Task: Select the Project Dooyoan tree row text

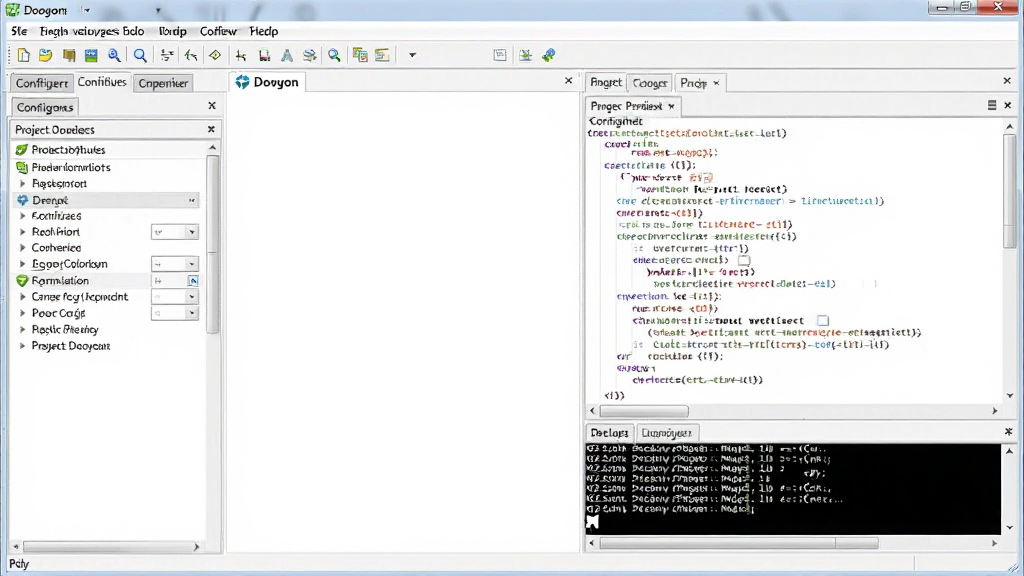Action: [x=71, y=345]
